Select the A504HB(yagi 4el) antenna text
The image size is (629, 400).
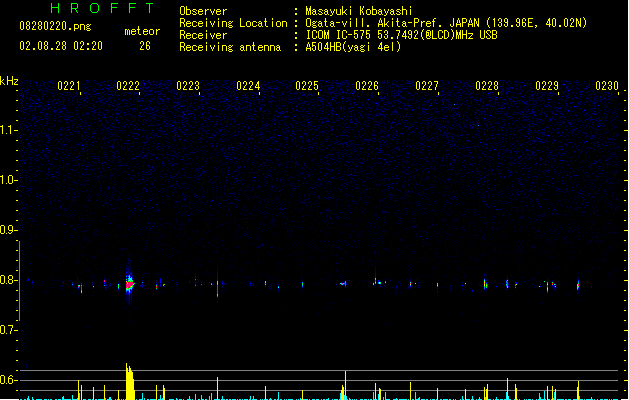(x=353, y=47)
